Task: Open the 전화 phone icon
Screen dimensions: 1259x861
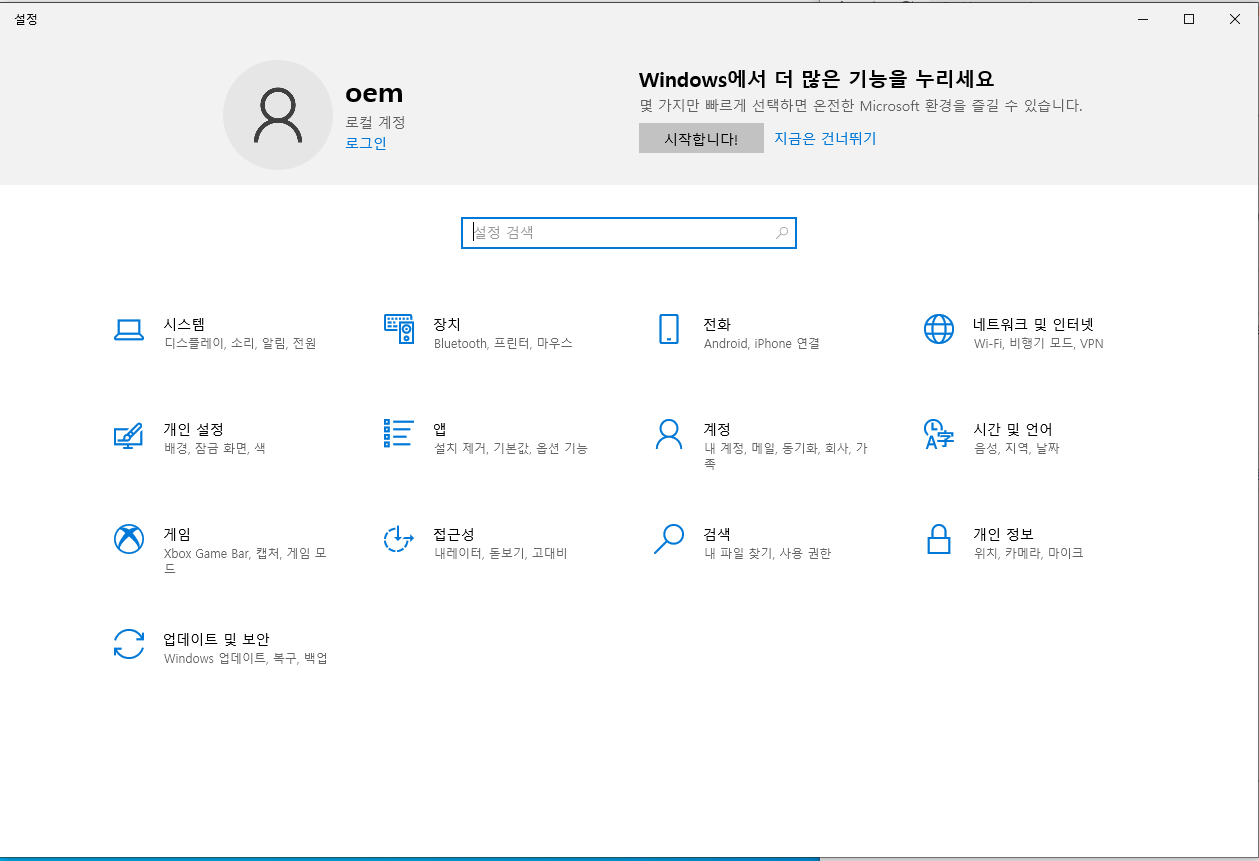Action: pos(669,329)
